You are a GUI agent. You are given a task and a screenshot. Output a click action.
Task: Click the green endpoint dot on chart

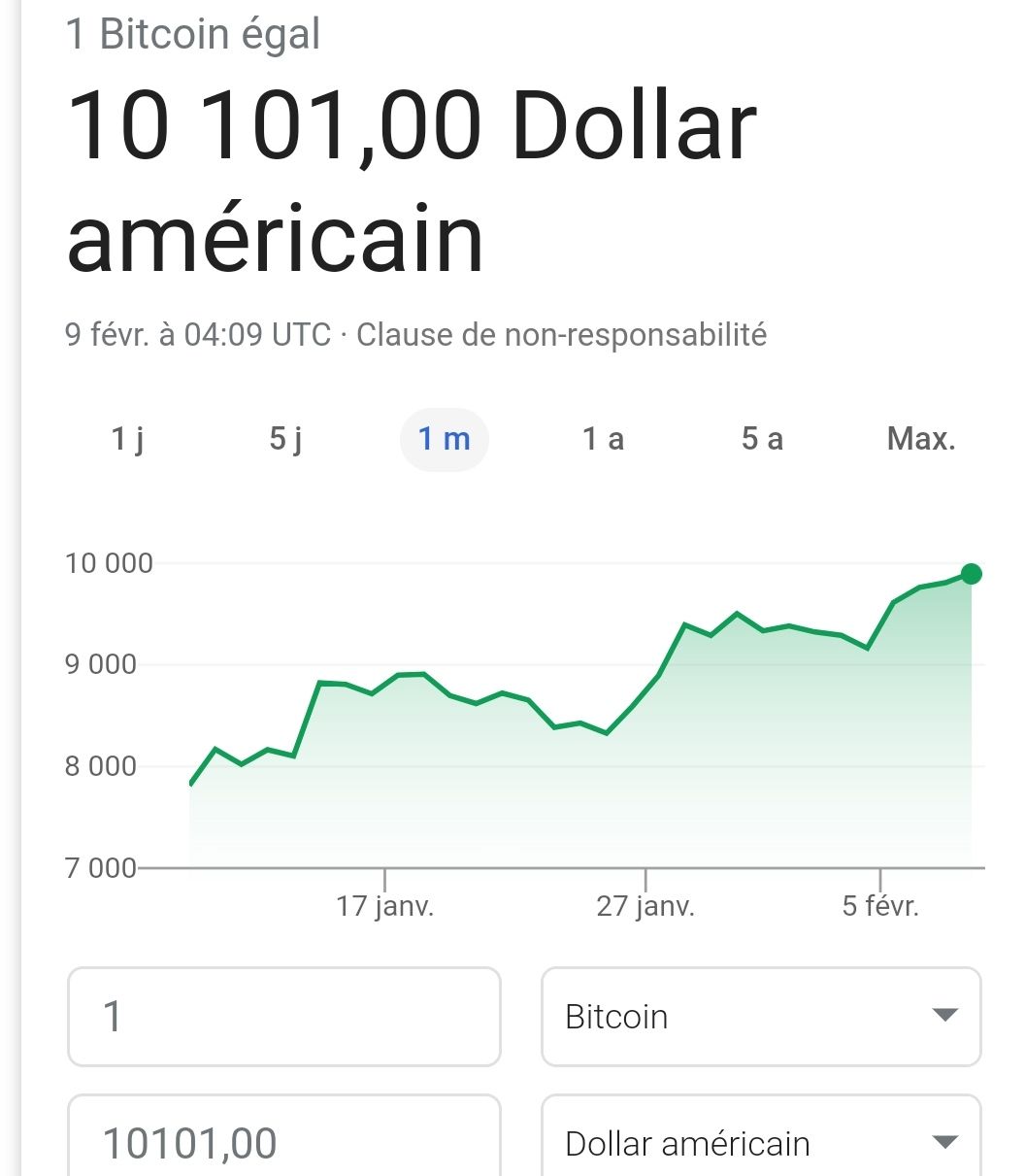coord(971,574)
